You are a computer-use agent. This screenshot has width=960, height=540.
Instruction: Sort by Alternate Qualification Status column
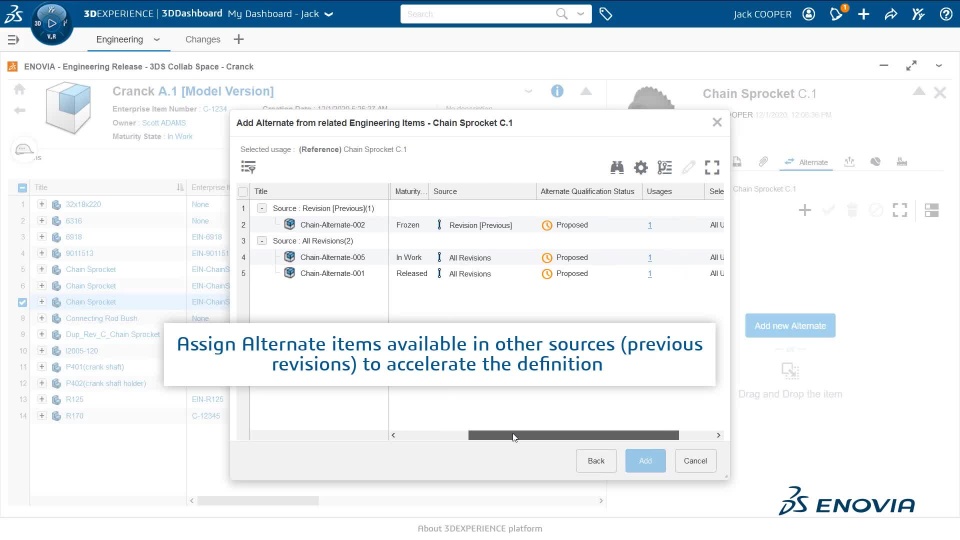(x=587, y=192)
